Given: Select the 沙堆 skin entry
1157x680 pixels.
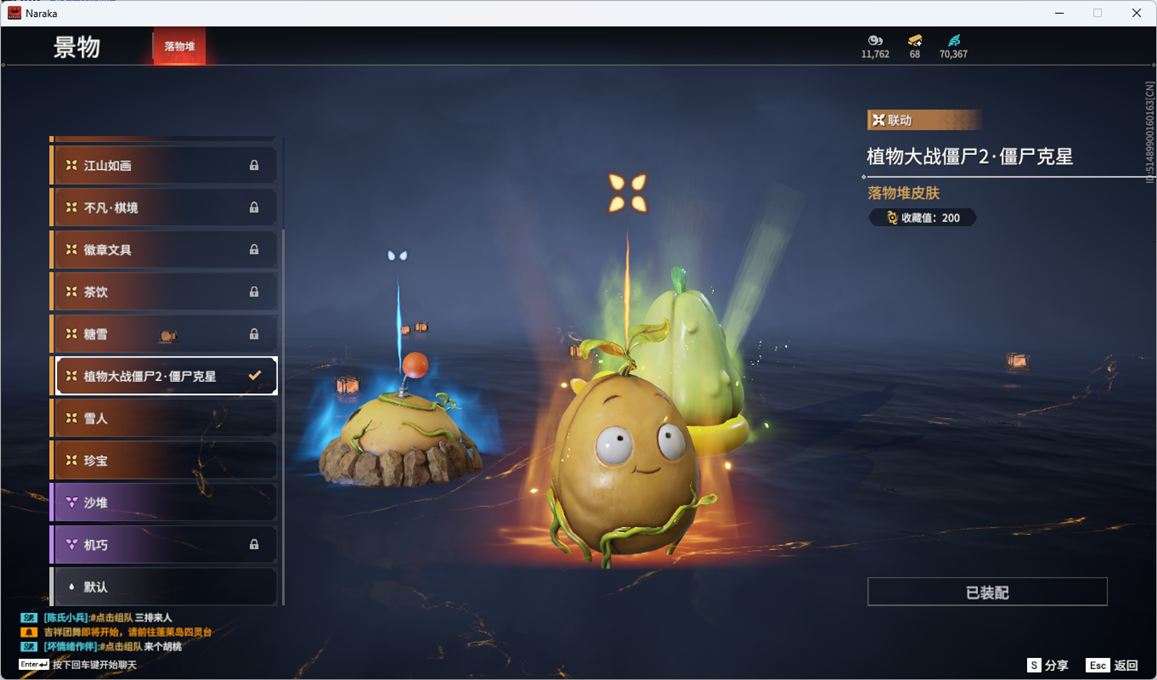Looking at the screenshot, I should (163, 502).
